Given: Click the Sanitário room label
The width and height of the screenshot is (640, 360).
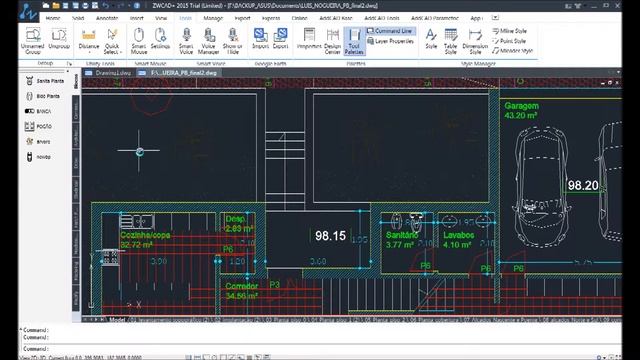Looking at the screenshot, I should tap(402, 235).
